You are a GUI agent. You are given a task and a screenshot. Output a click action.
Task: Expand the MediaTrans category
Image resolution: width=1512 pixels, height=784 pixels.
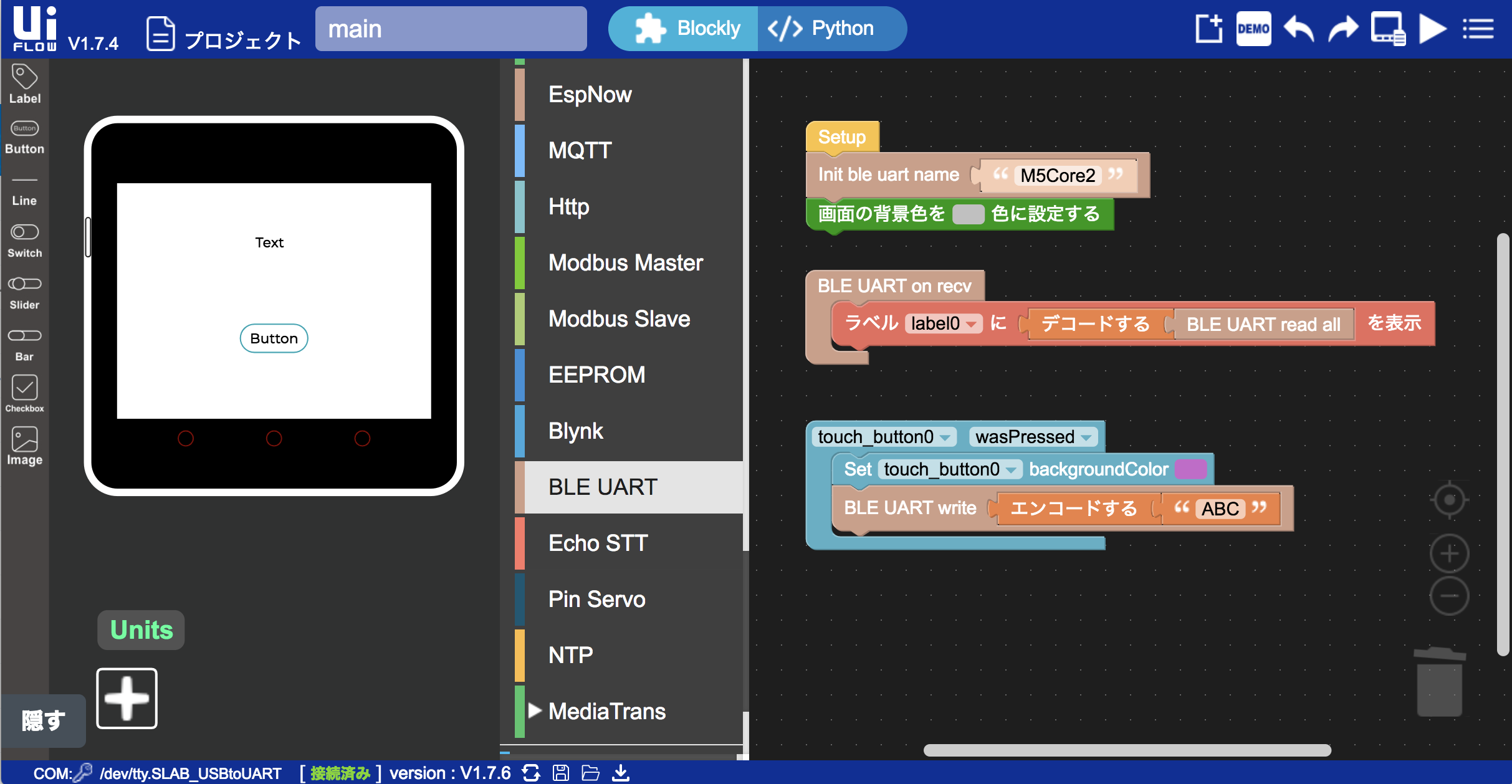[598, 711]
